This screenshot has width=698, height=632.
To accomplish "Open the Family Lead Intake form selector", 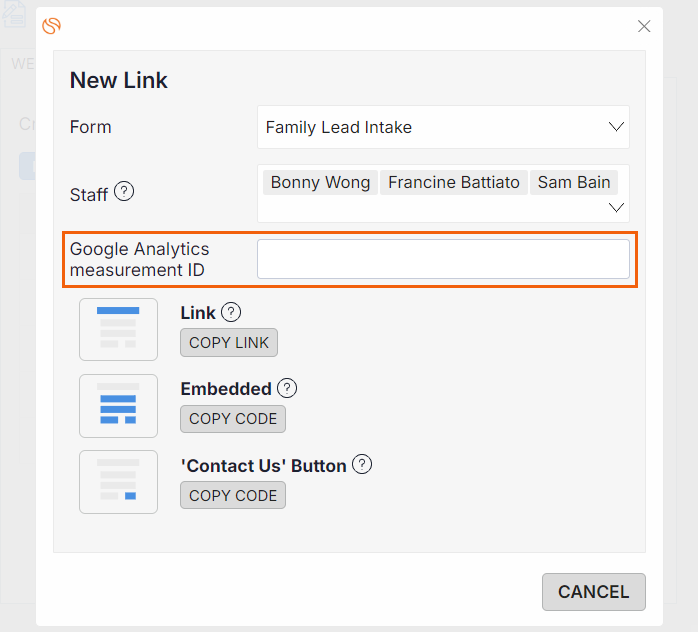I will click(443, 127).
